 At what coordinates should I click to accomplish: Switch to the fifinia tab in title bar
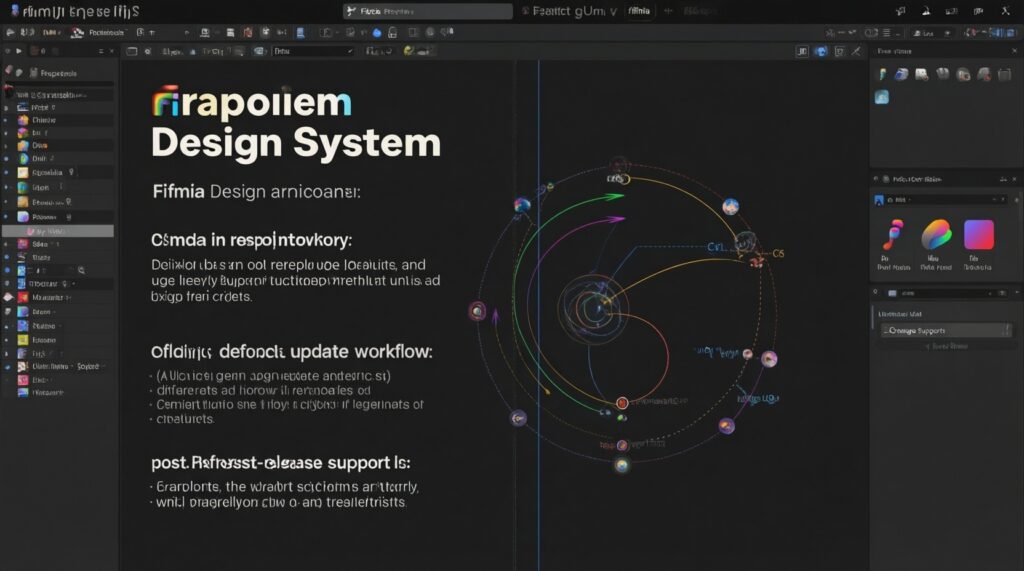(x=638, y=11)
